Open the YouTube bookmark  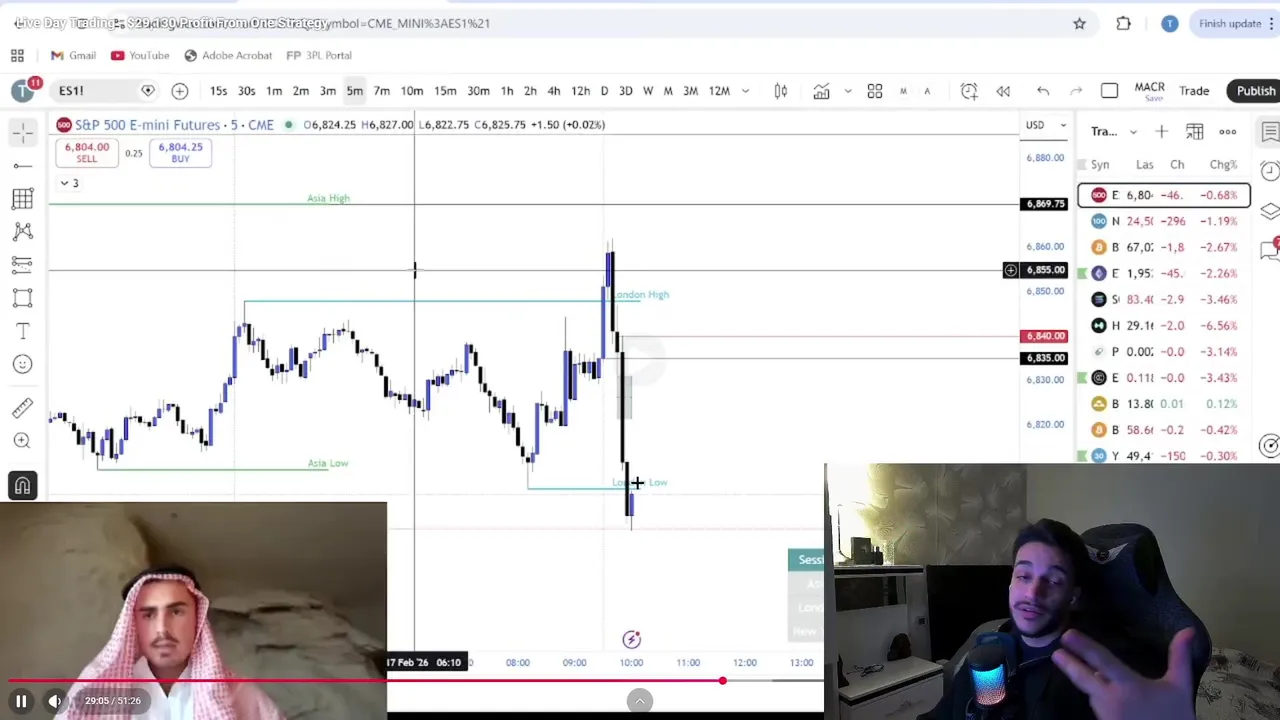(x=140, y=55)
